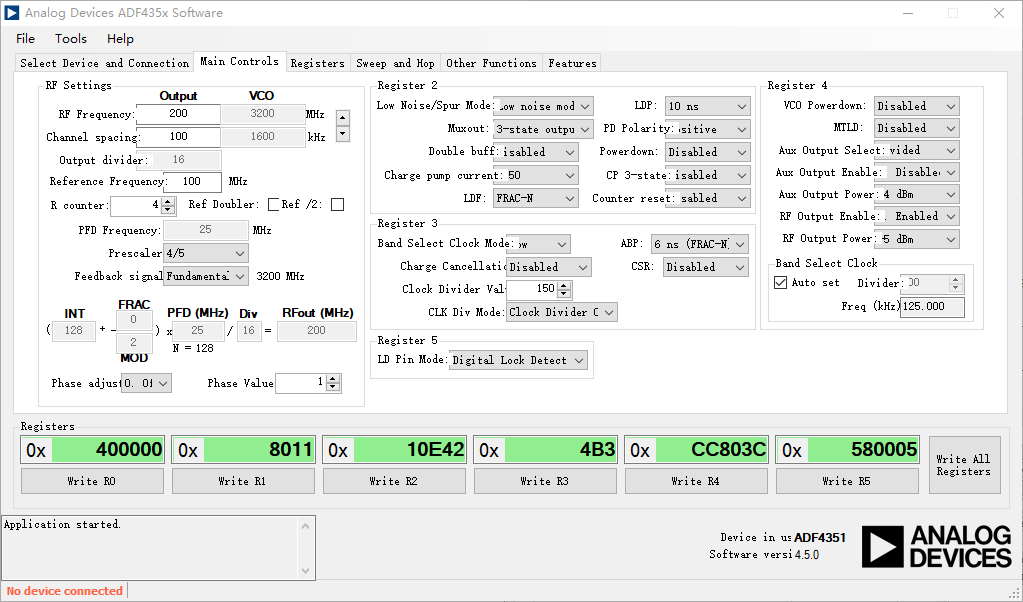Open the Help menu
This screenshot has width=1023, height=602.
120,38
